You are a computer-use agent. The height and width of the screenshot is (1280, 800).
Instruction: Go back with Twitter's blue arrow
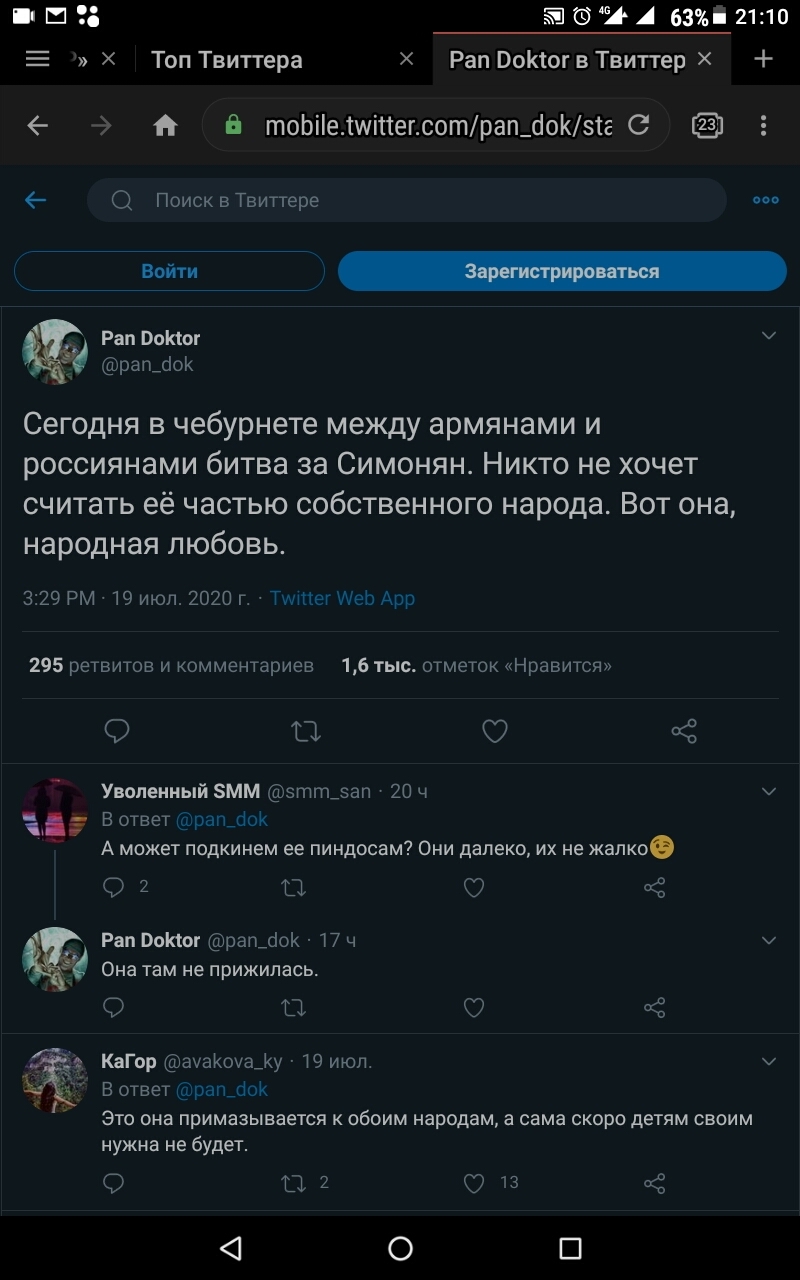[36, 201]
